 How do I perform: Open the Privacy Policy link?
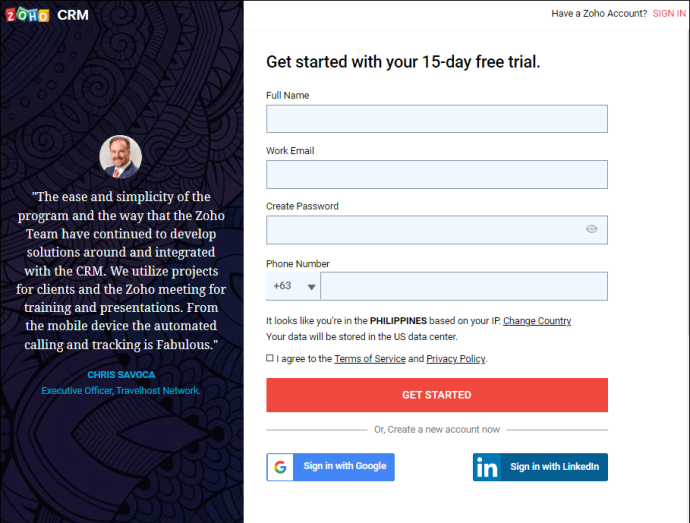pyautogui.click(x=455, y=359)
